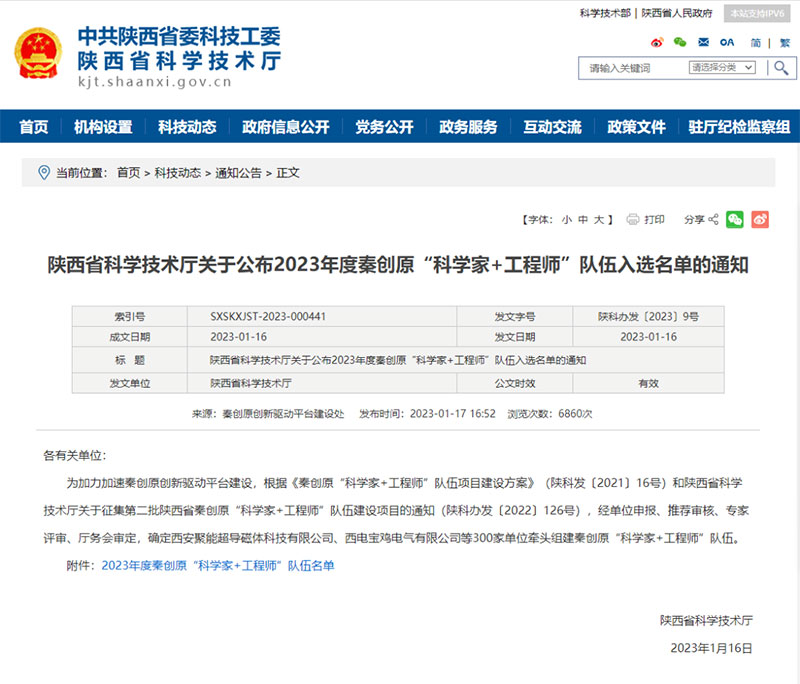Image resolution: width=800 pixels, height=684 pixels.
Task: Open the OA system icon
Action: (727, 42)
